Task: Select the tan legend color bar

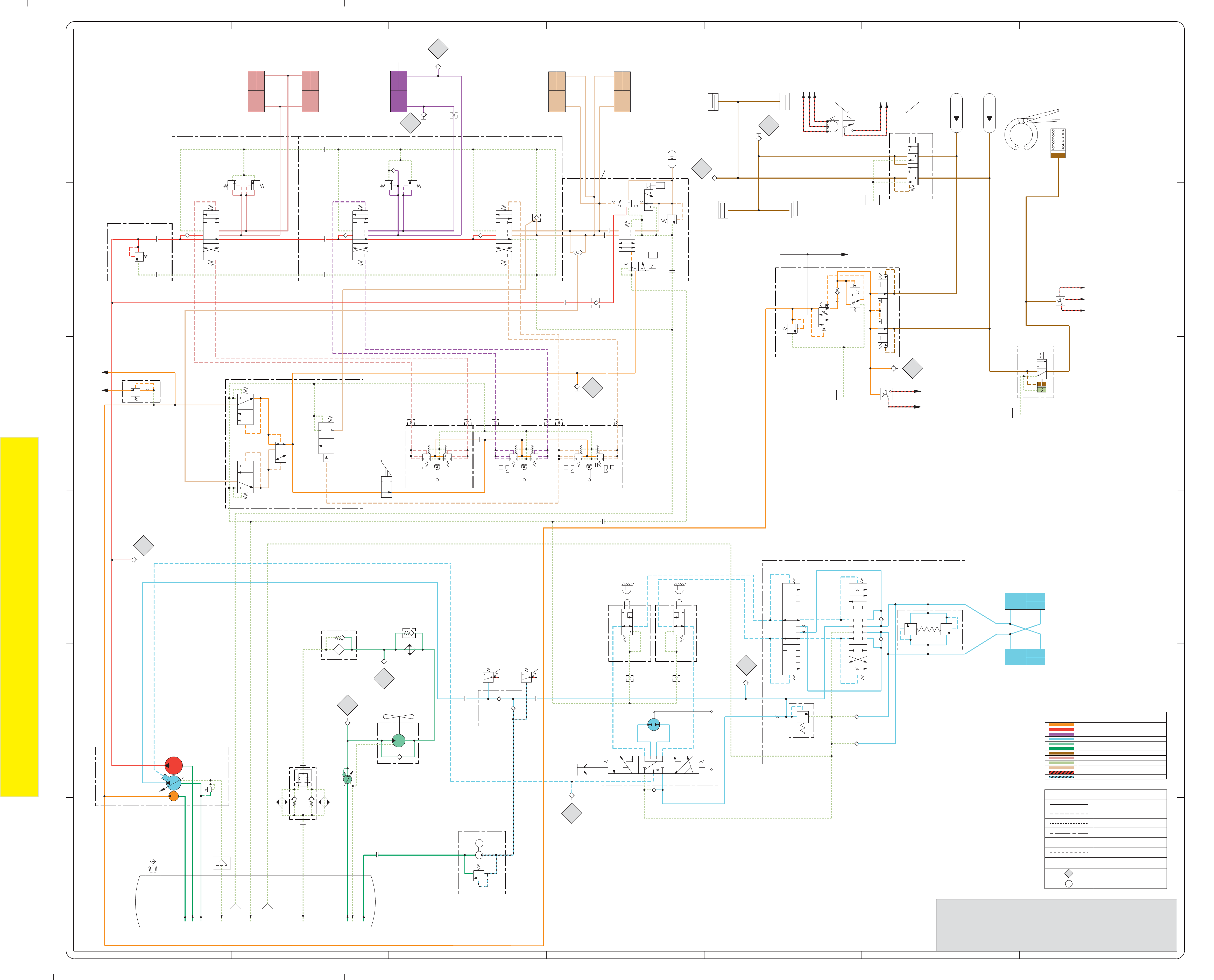Action: (1062, 768)
